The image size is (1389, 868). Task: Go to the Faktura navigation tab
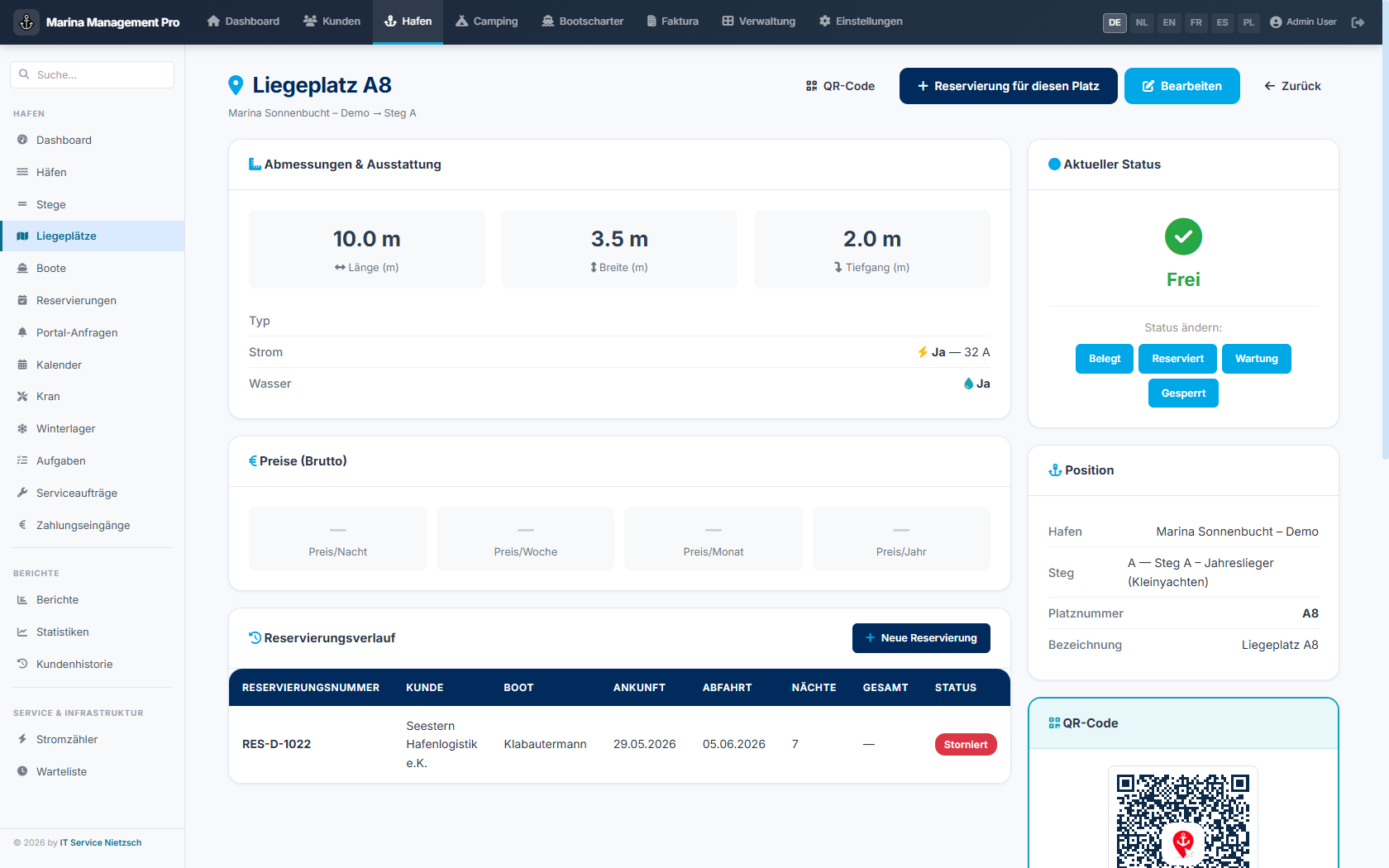click(673, 21)
